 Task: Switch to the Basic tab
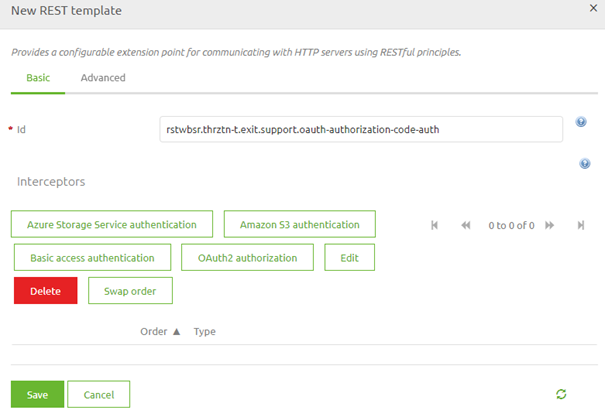pyautogui.click(x=38, y=78)
